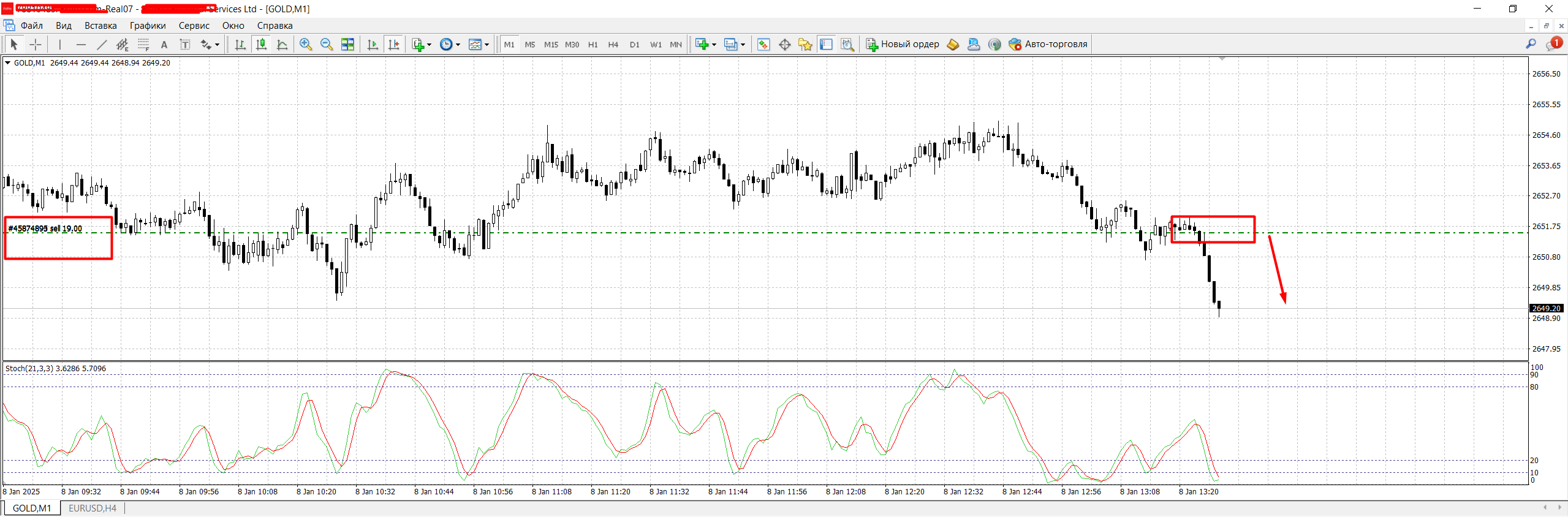Open Signals icon
The height and width of the screenshot is (517, 1568).
tap(994, 44)
